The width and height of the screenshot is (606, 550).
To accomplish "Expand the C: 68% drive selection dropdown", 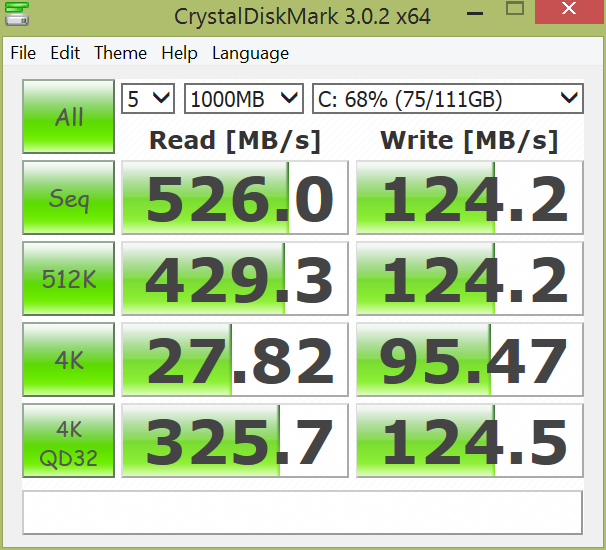I will click(448, 99).
